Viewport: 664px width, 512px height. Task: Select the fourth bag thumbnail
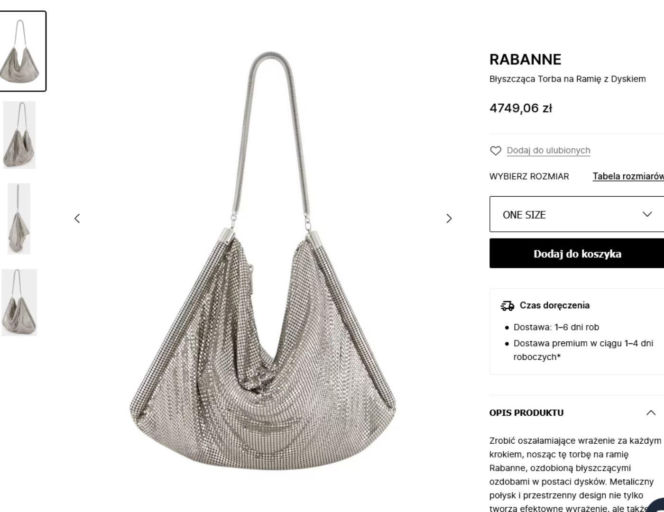click(19, 302)
